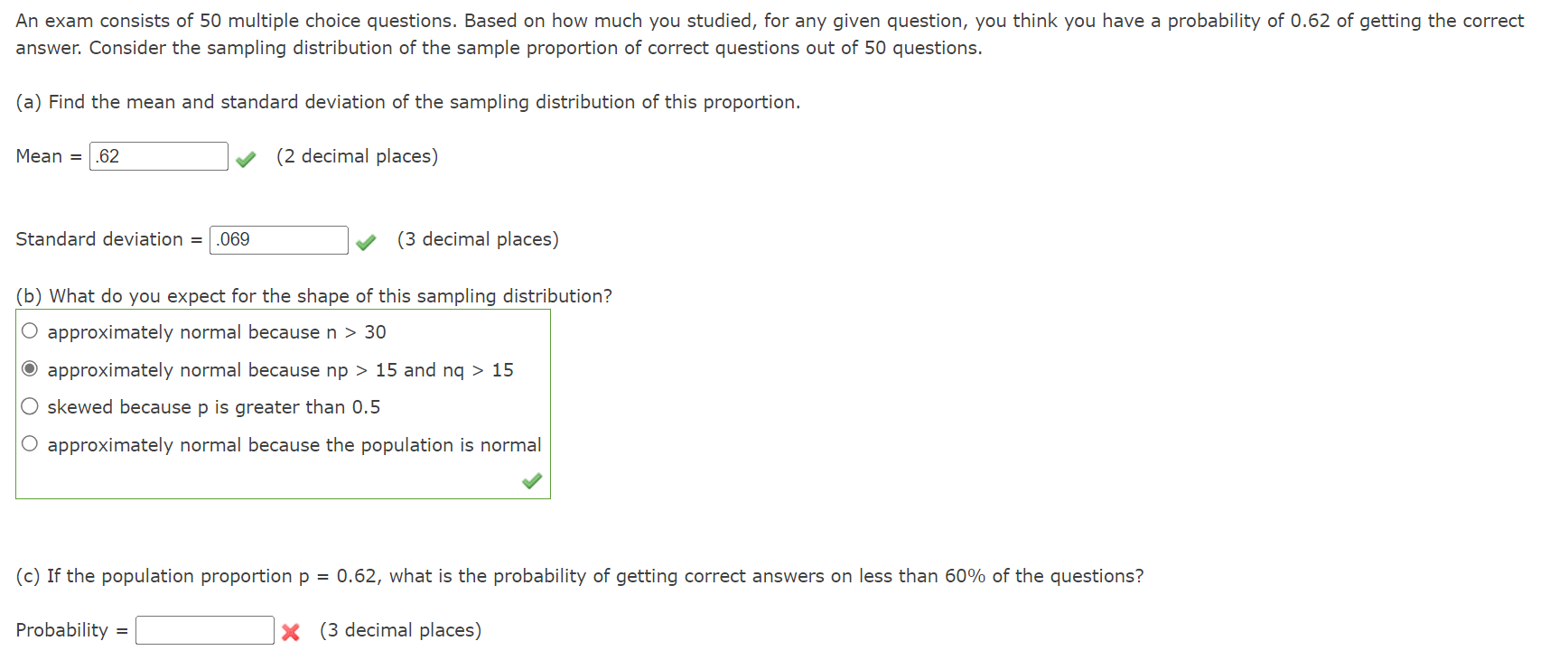Click the checkmark confirming the Mean answer .62
The width and height of the screenshot is (1568, 669).
pyautogui.click(x=245, y=158)
